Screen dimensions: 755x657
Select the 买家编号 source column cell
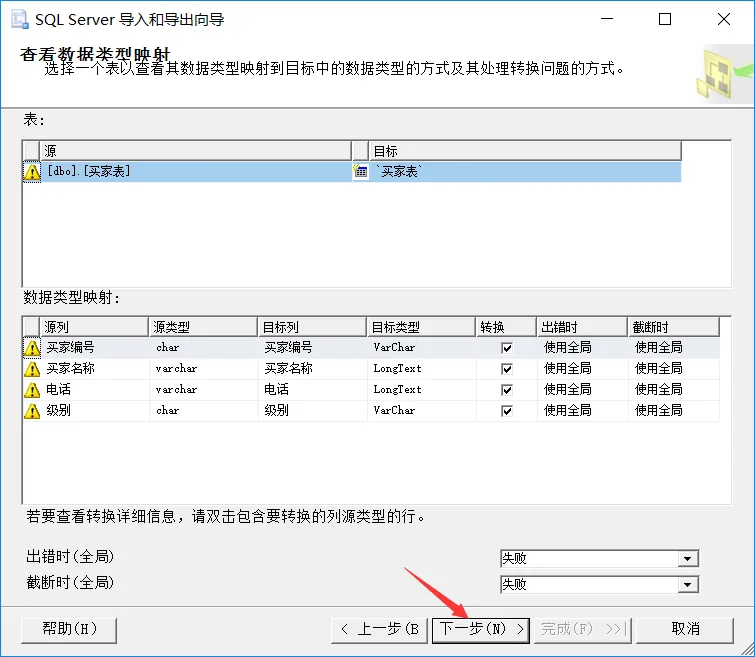tap(95, 347)
